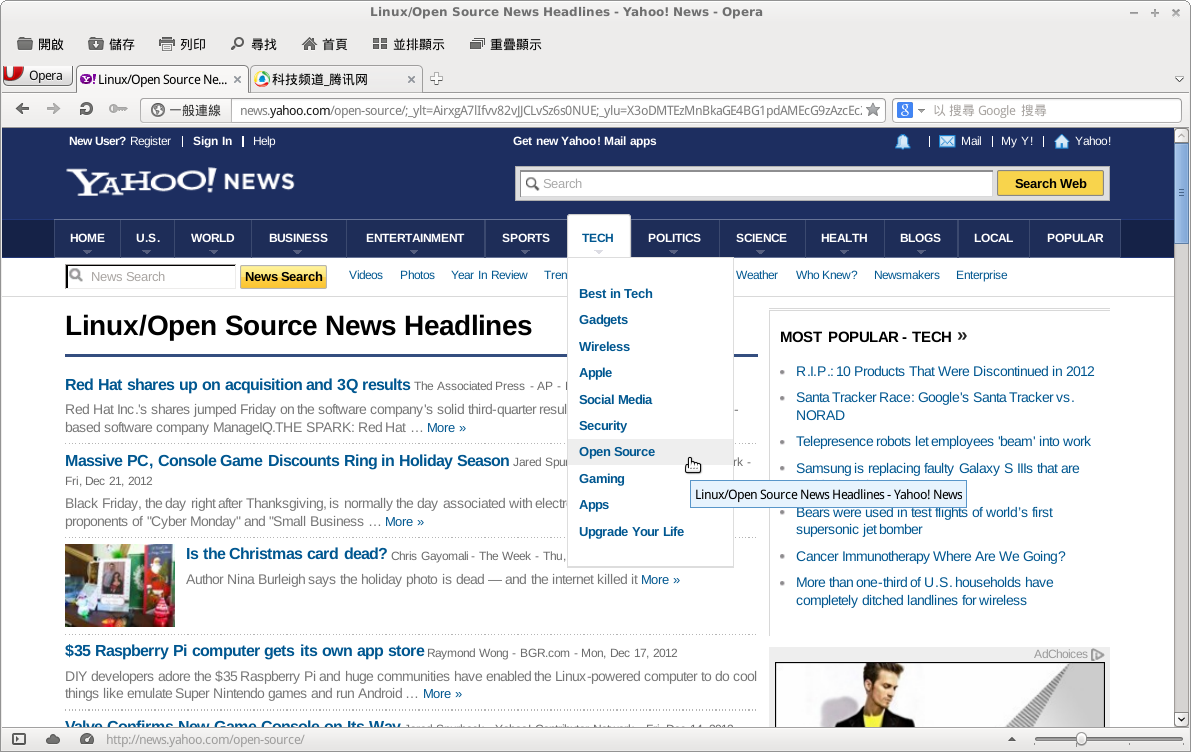Click the Opera Link cloud icon
Viewport: 1191px width, 752px height.
52,739
